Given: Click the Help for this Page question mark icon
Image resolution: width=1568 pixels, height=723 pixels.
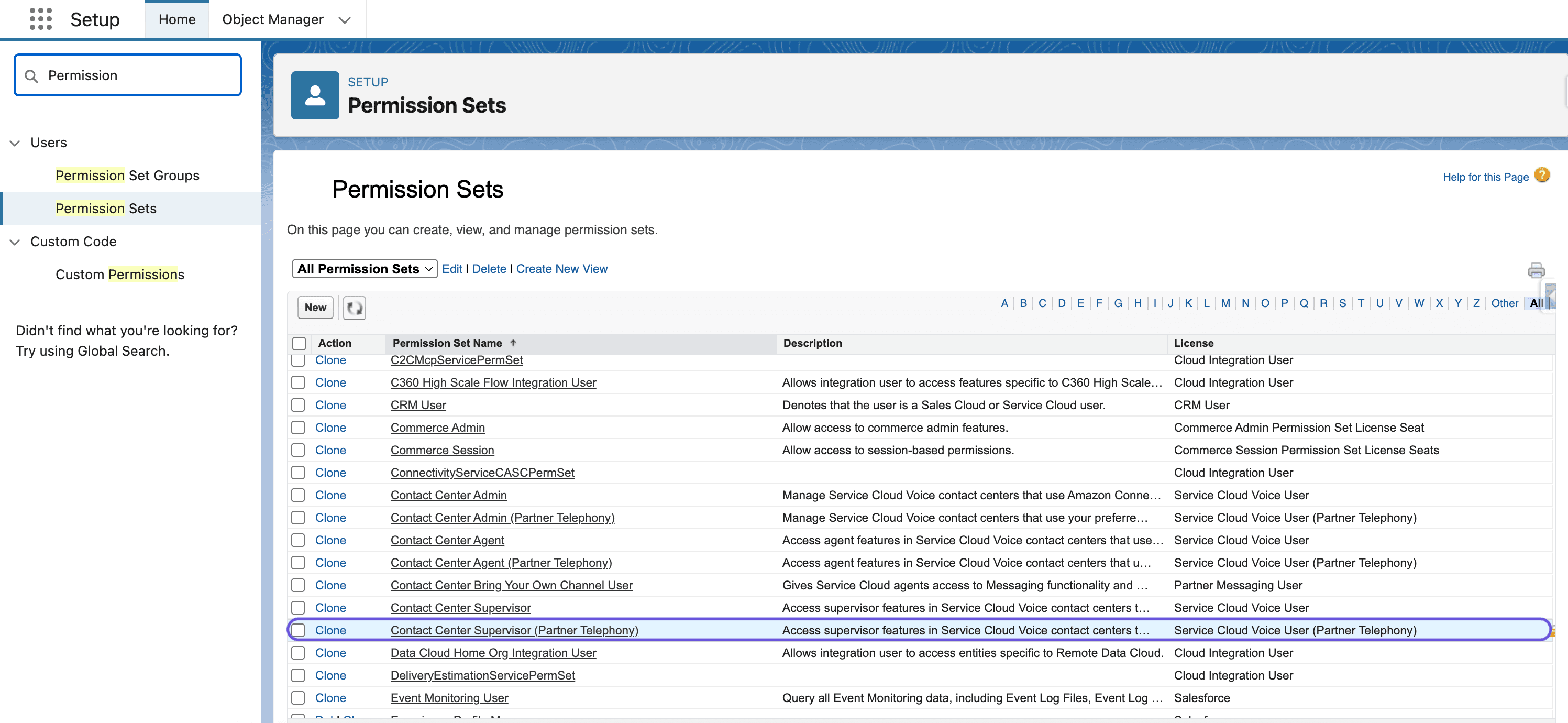Looking at the screenshot, I should [x=1542, y=176].
